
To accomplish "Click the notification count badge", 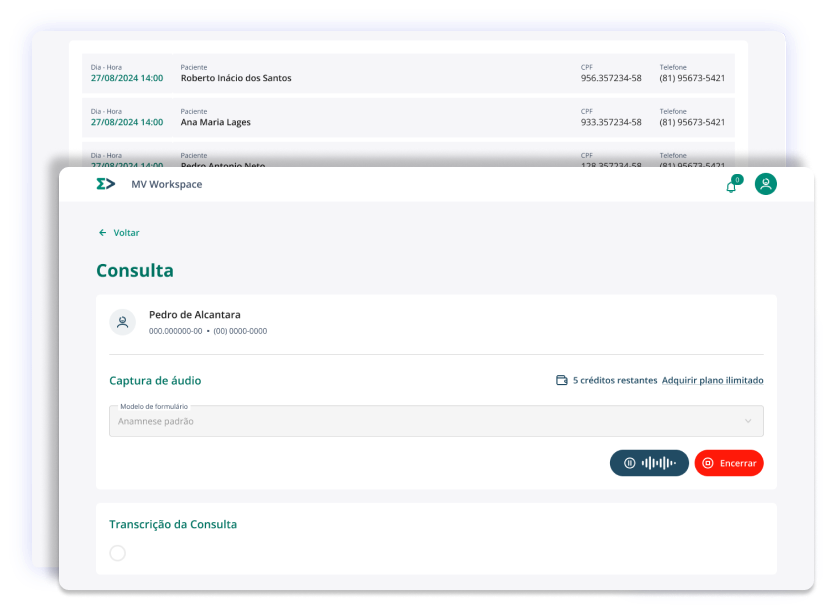I will coord(737,179).
